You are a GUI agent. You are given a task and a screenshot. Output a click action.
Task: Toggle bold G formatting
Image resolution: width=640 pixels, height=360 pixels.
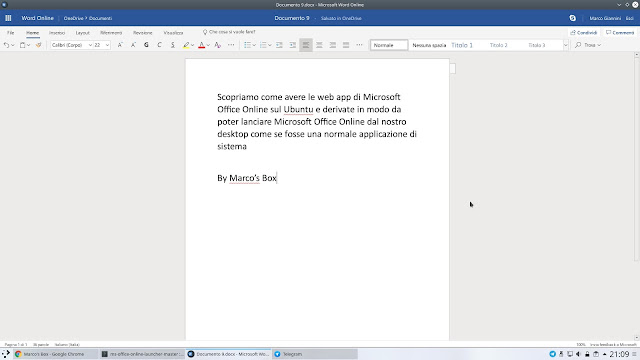[146, 45]
